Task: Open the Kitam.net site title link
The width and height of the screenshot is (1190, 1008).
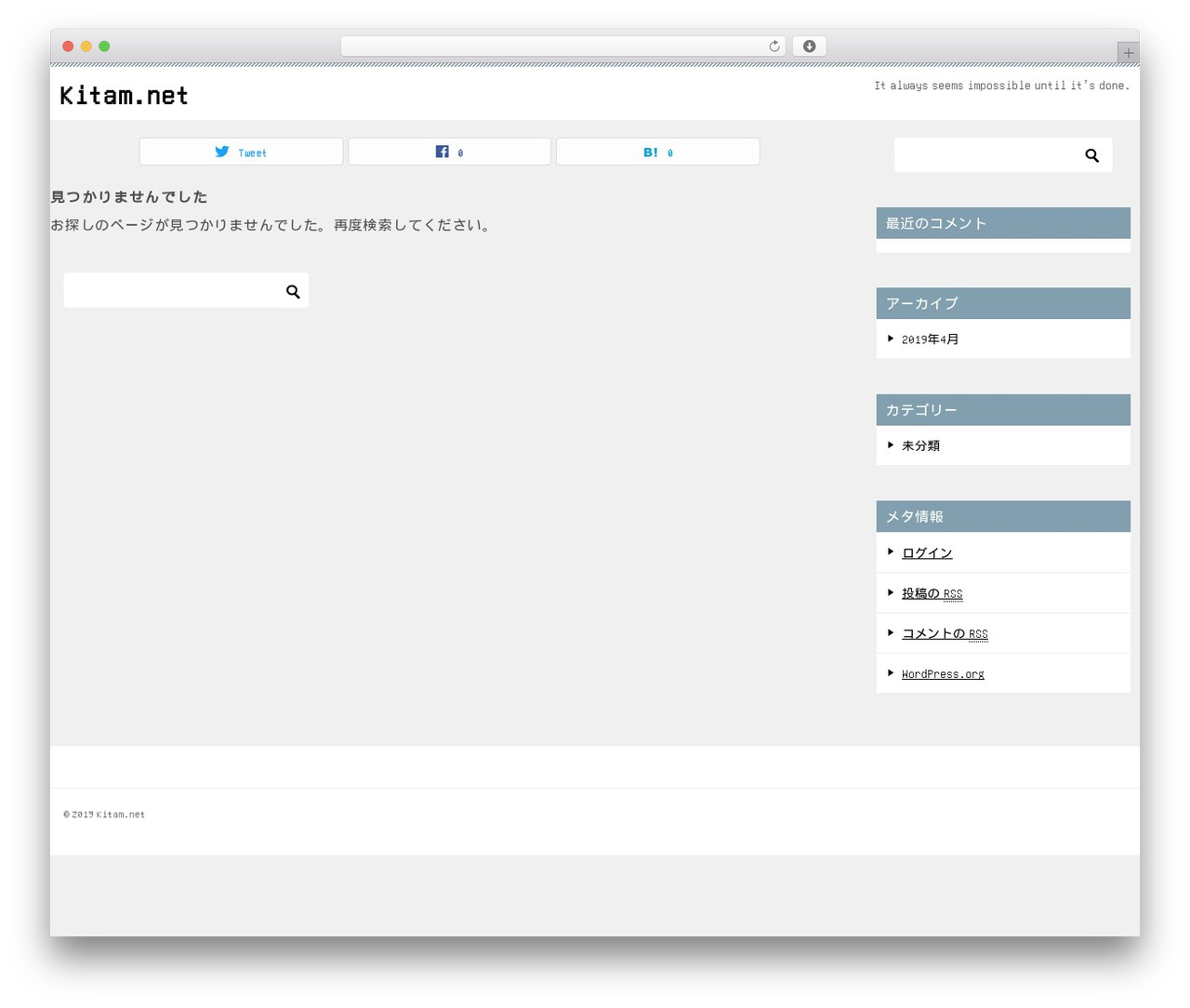Action: (x=124, y=95)
